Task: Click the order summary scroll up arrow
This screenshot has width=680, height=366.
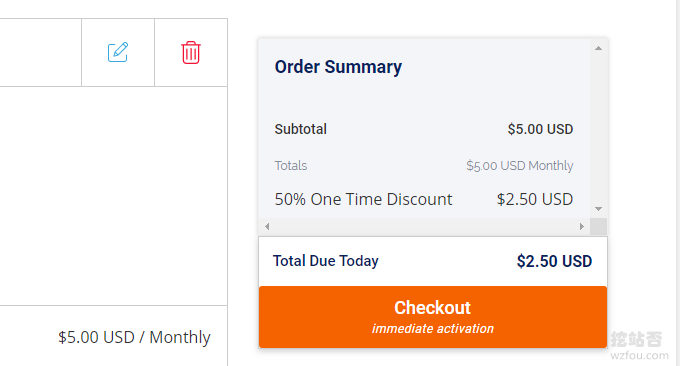Action: point(598,48)
